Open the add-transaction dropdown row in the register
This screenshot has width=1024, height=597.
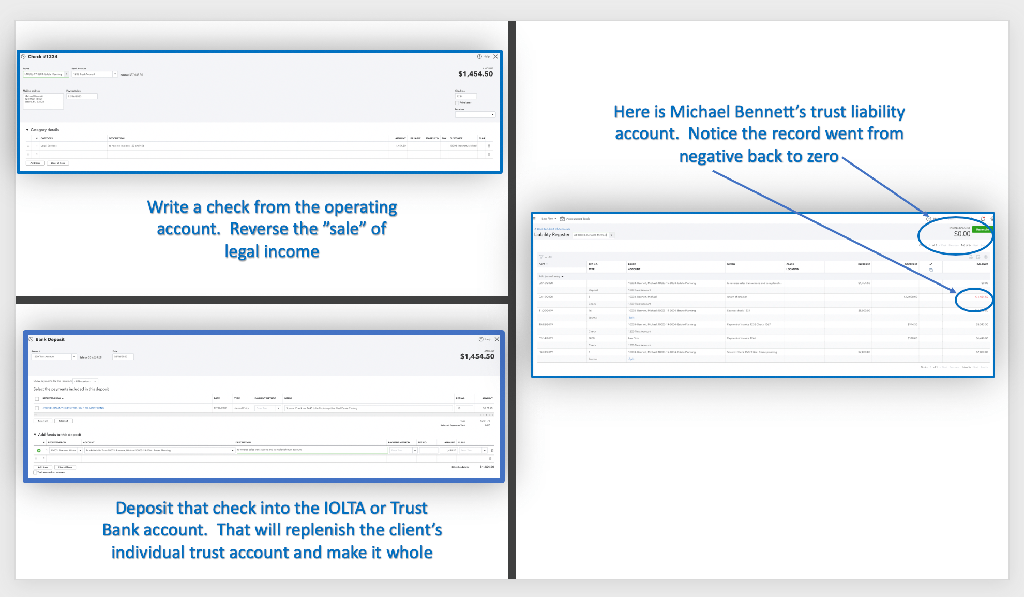click(x=551, y=276)
